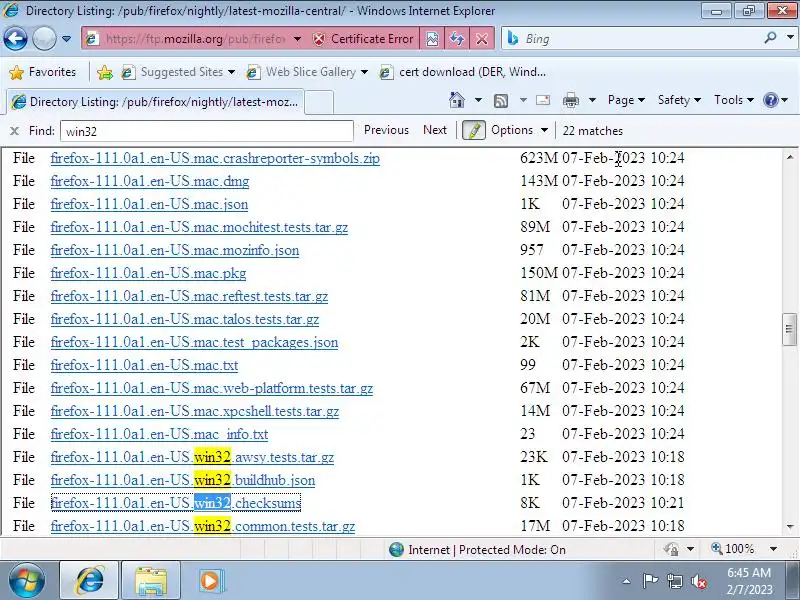
Task: Click the RSS feeds icon
Action: pyautogui.click(x=501, y=101)
